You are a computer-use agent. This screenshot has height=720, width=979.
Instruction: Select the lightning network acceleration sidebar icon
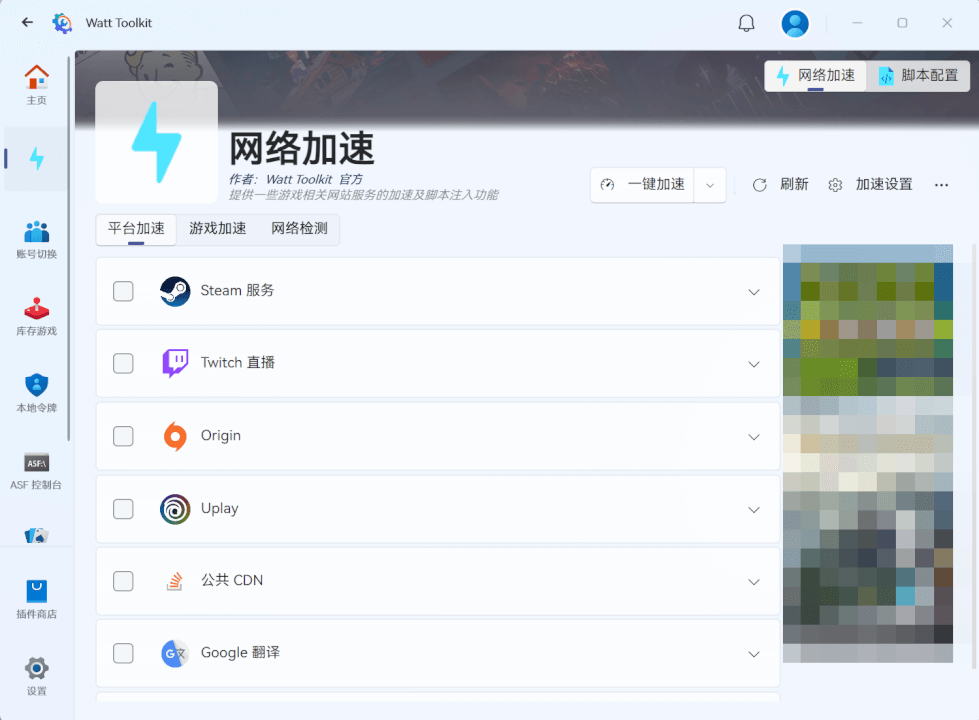(37, 158)
